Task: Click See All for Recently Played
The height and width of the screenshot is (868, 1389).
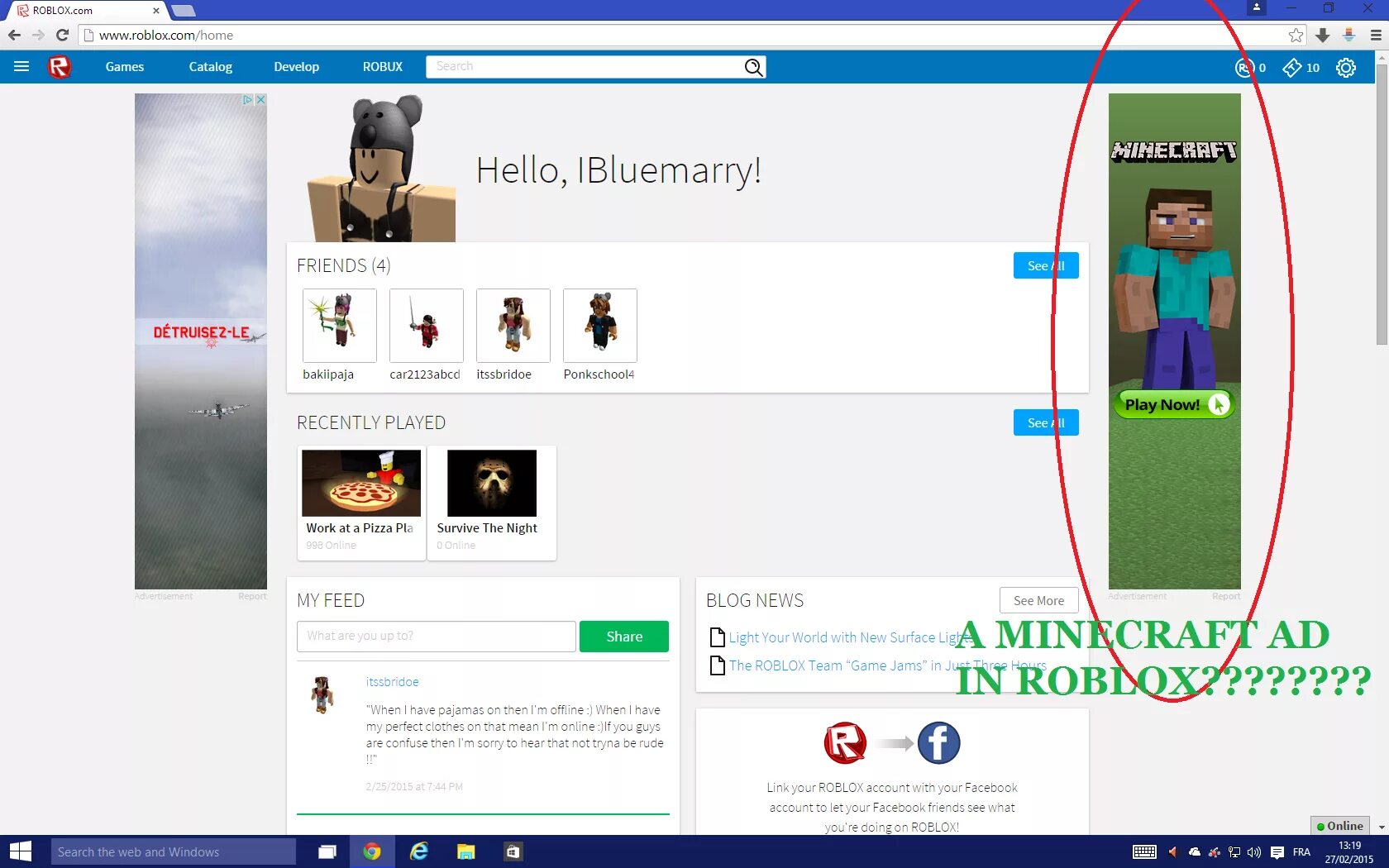Action: (1046, 422)
